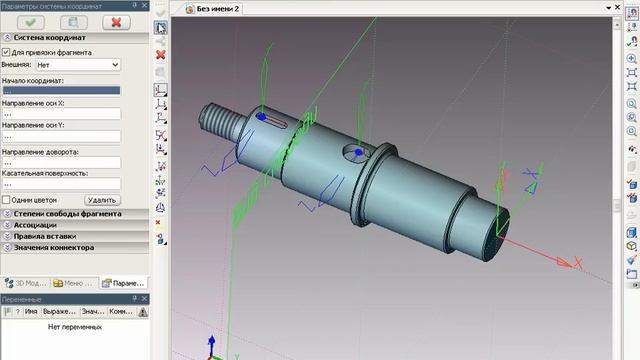Pin the Переменные panel
Image resolution: width=640 pixels, height=360 pixels.
pos(135,299)
